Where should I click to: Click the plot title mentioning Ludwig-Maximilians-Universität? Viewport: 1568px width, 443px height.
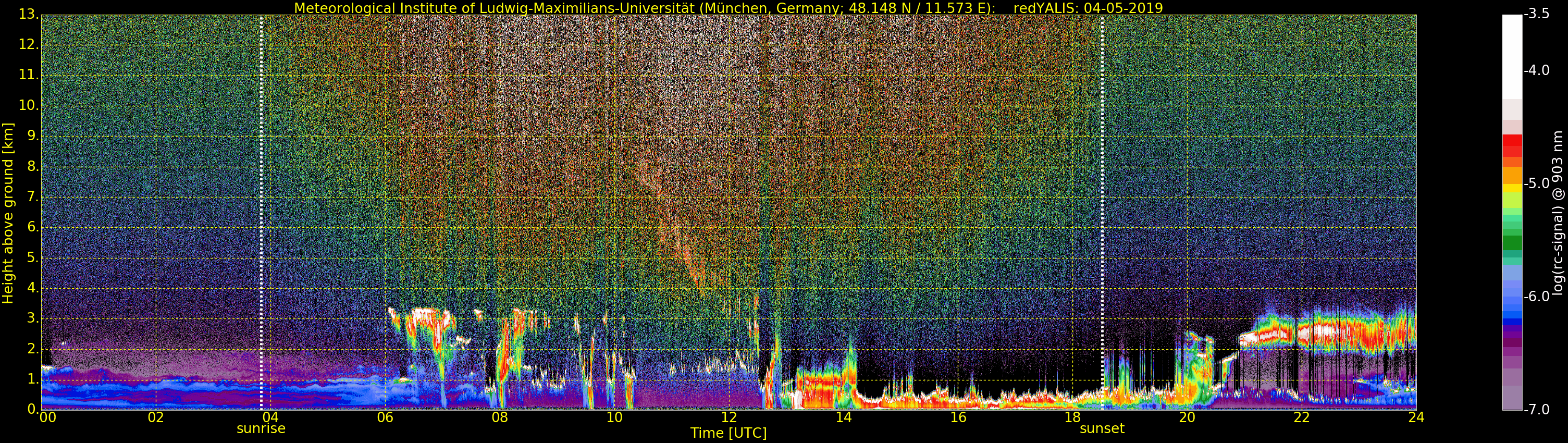[728, 8]
